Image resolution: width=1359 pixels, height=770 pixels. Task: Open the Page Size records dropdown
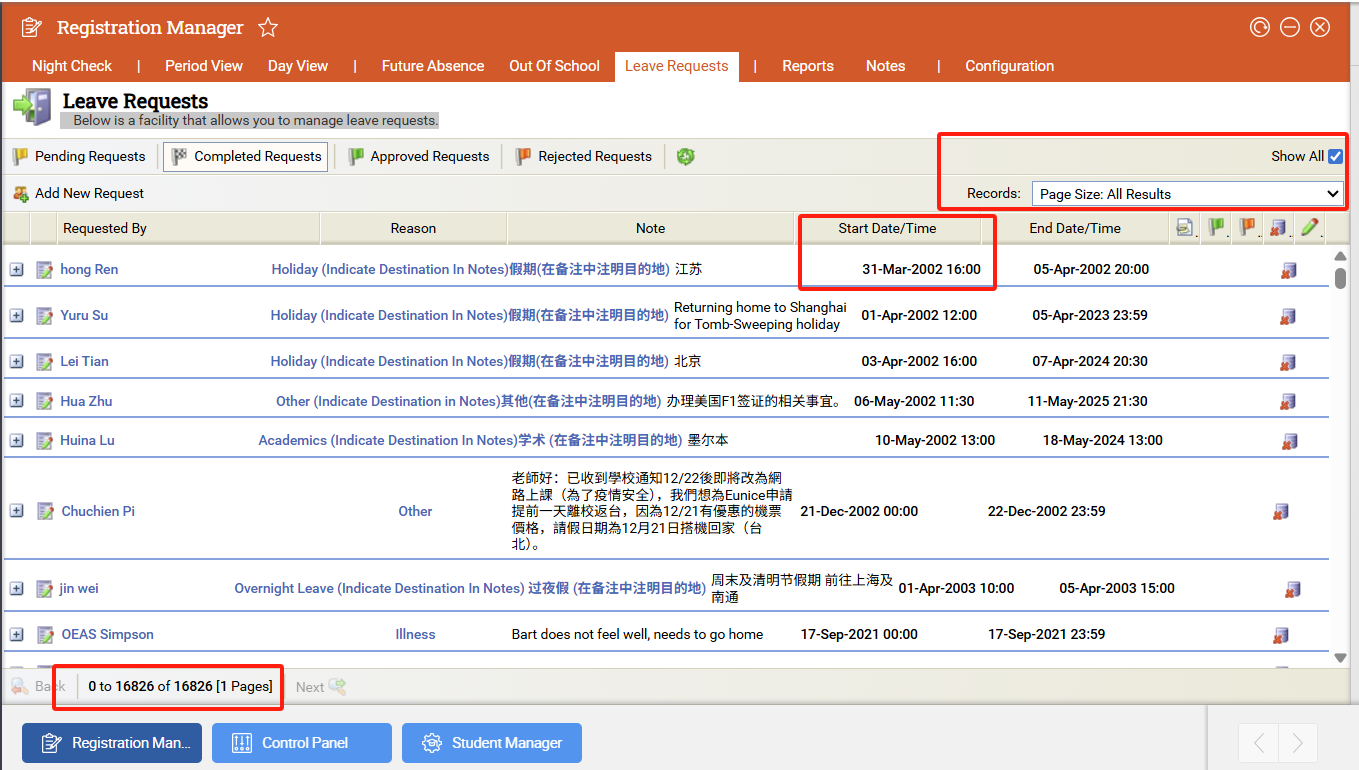(1187, 194)
